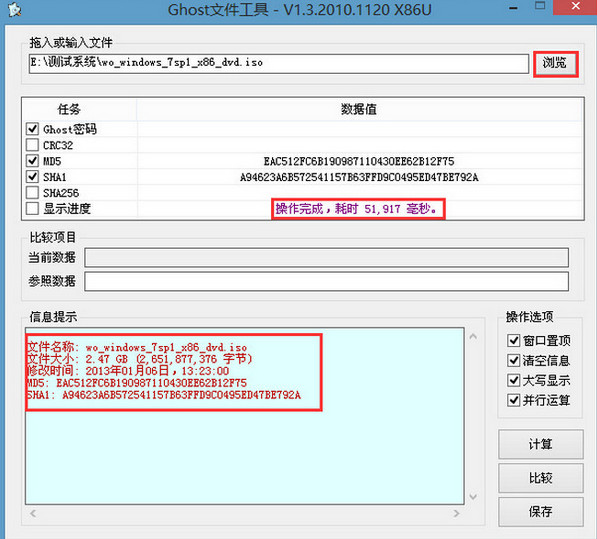
Task: Toggle the 并行运算 parallel computing checkbox
Action: point(514,400)
